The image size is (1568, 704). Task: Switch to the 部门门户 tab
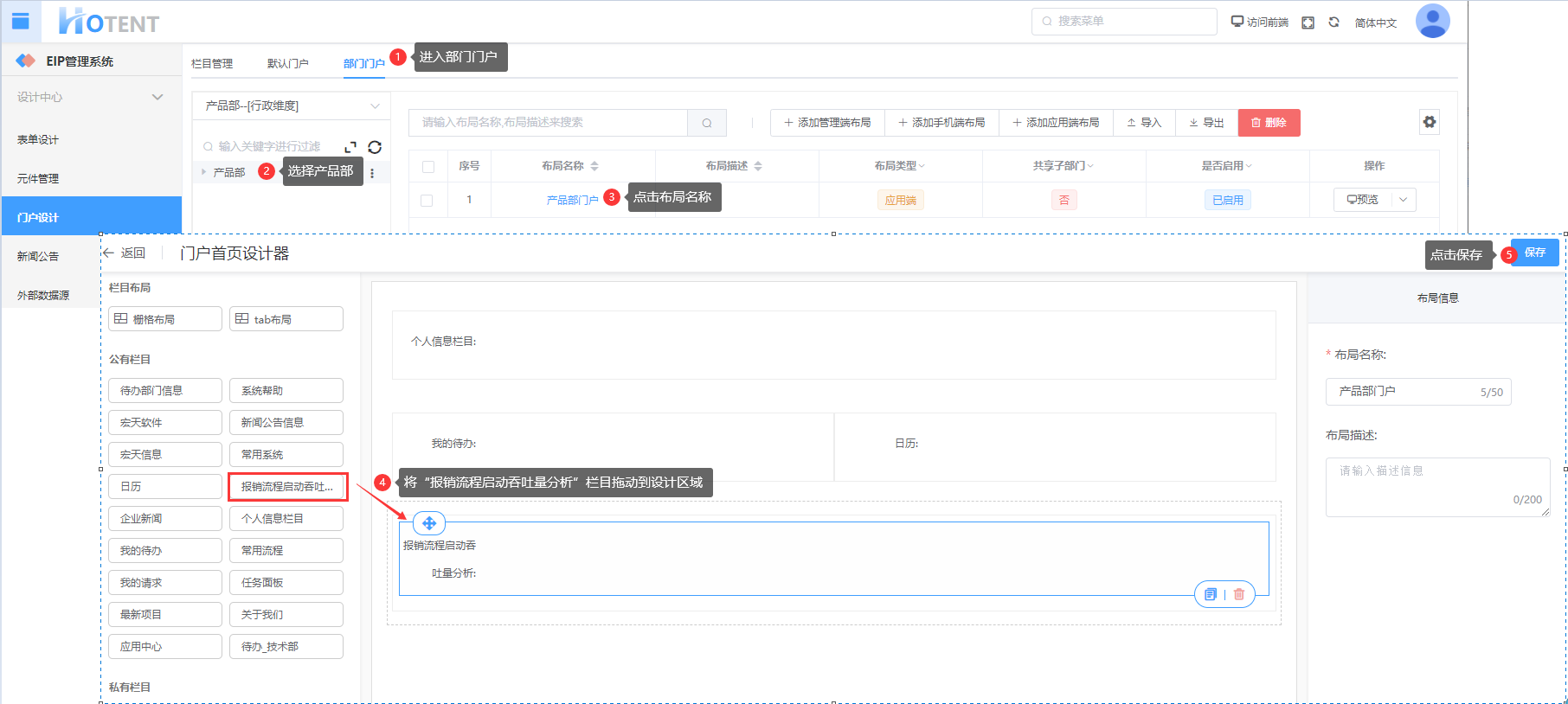click(364, 64)
